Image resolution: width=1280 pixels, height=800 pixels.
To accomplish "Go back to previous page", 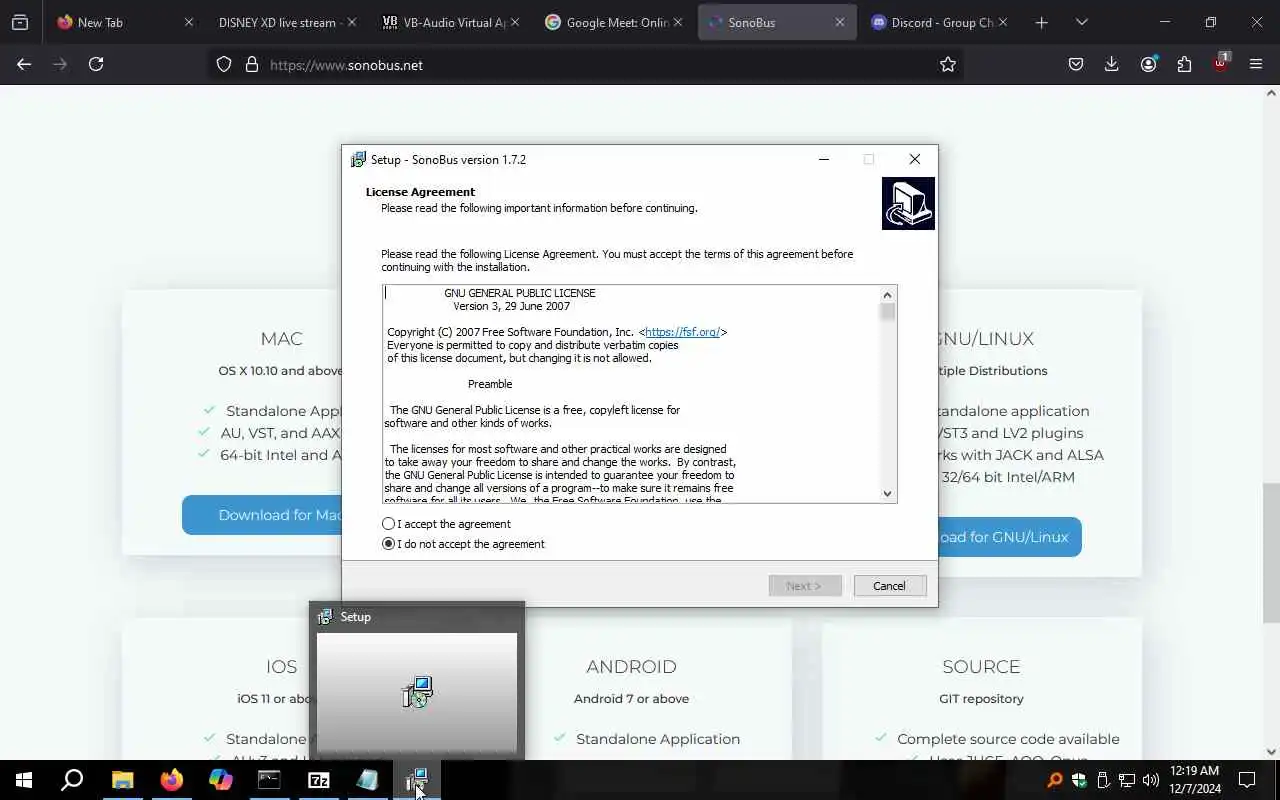I will (x=24, y=64).
